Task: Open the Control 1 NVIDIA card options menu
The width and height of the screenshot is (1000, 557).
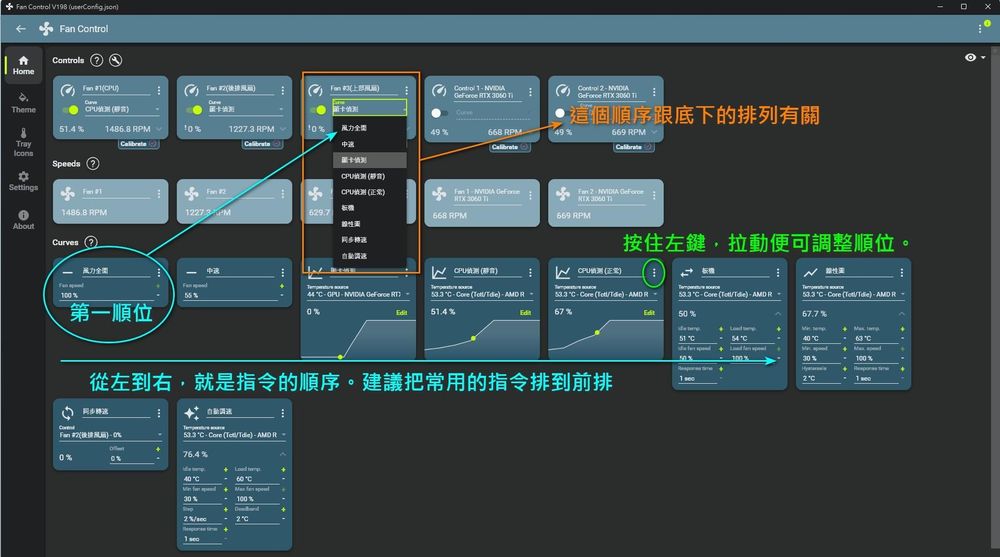Action: point(530,92)
